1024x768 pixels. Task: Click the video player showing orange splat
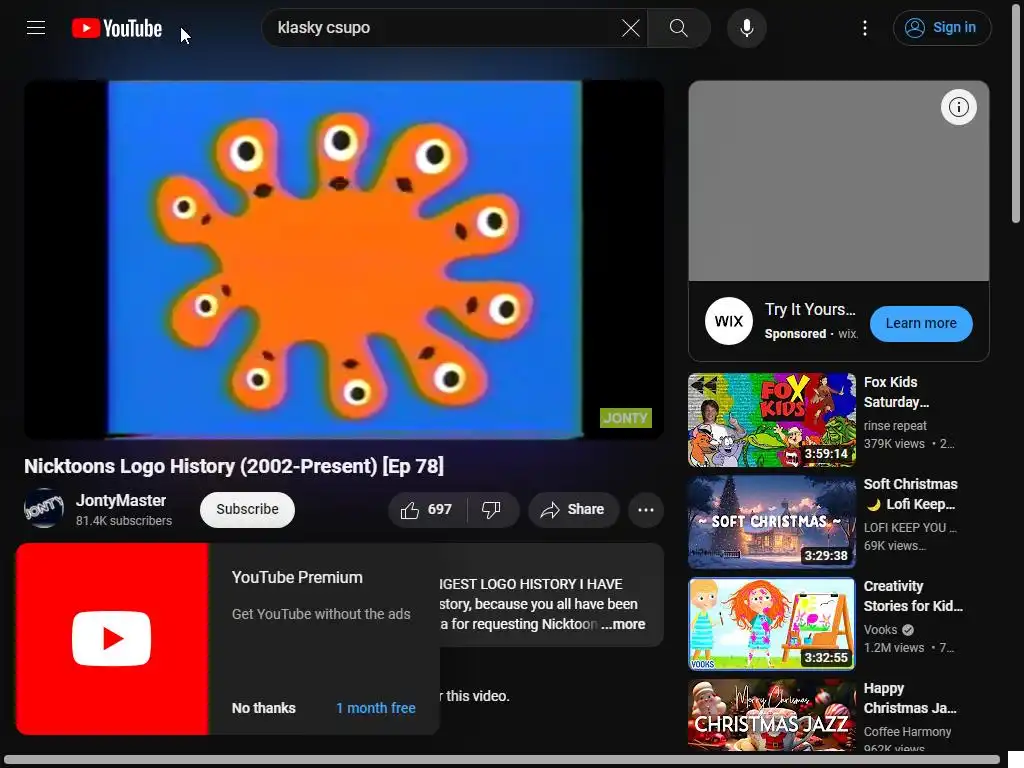tap(344, 259)
